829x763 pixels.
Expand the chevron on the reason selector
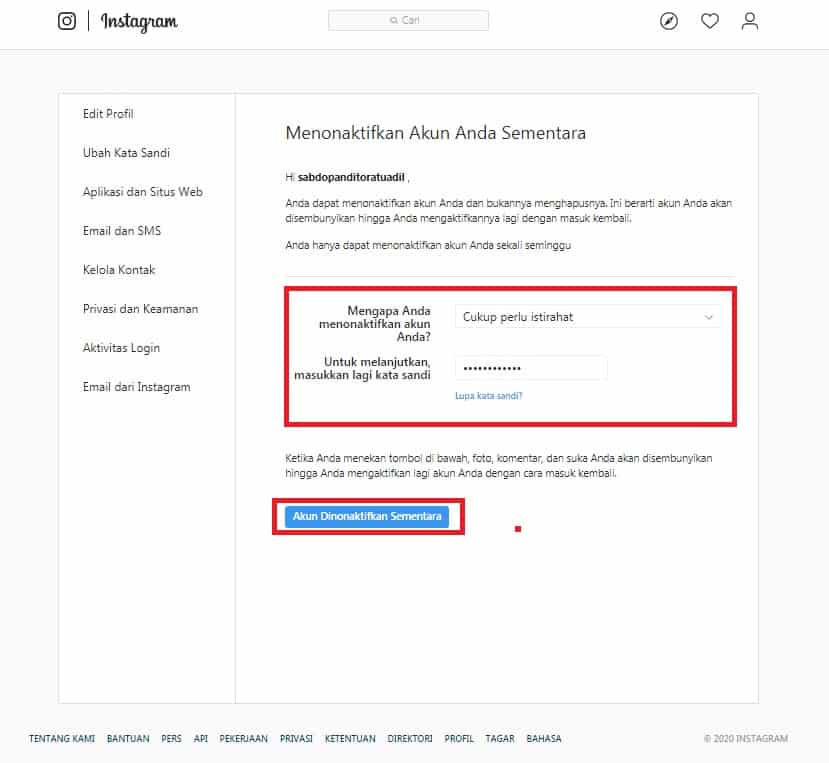click(710, 316)
